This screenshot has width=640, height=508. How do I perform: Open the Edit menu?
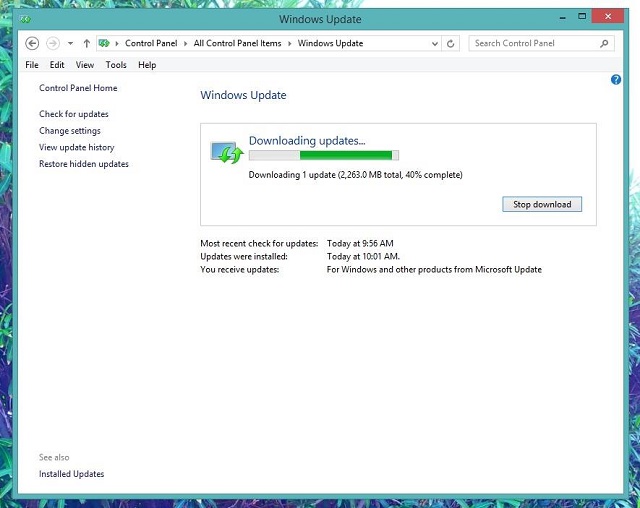[x=57, y=65]
